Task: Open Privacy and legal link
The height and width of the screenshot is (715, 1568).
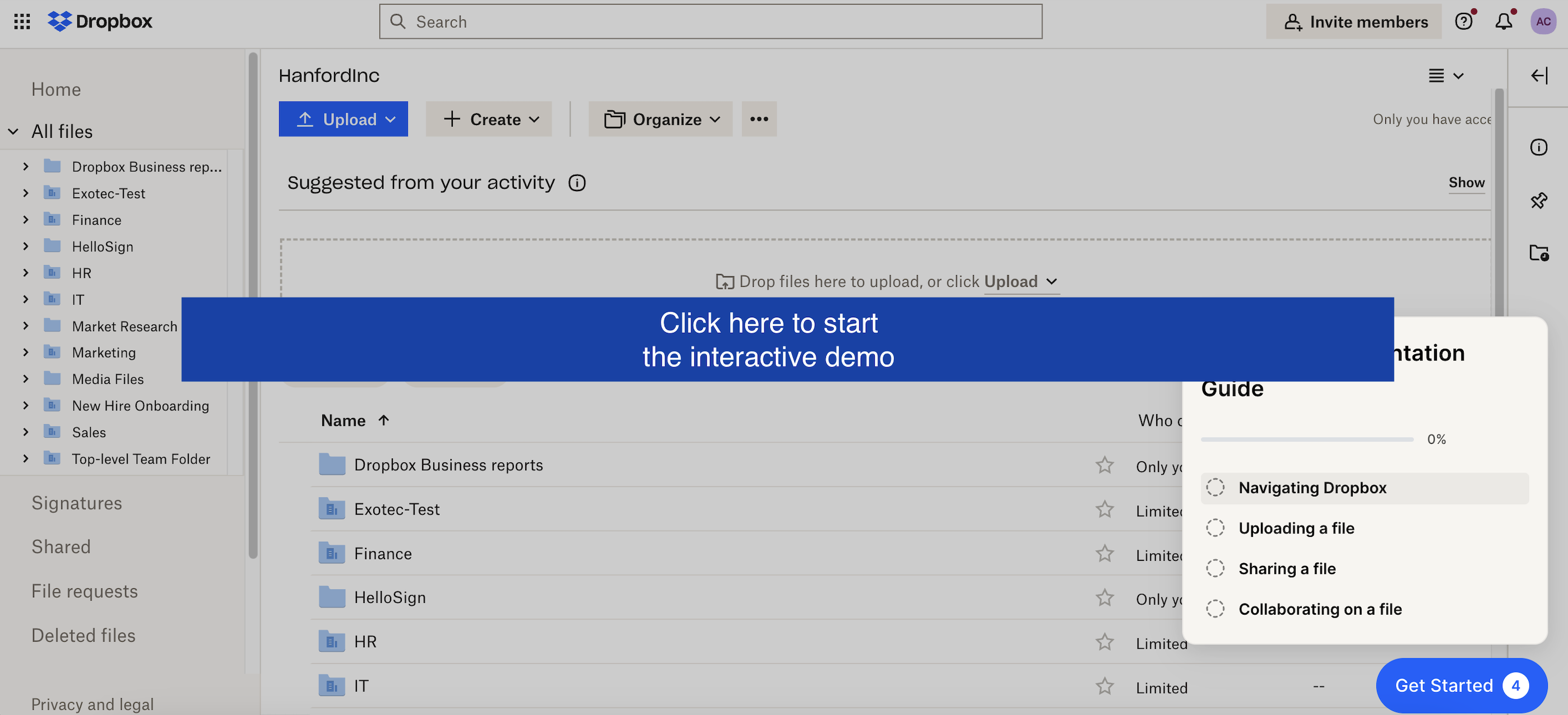Action: coord(92,705)
